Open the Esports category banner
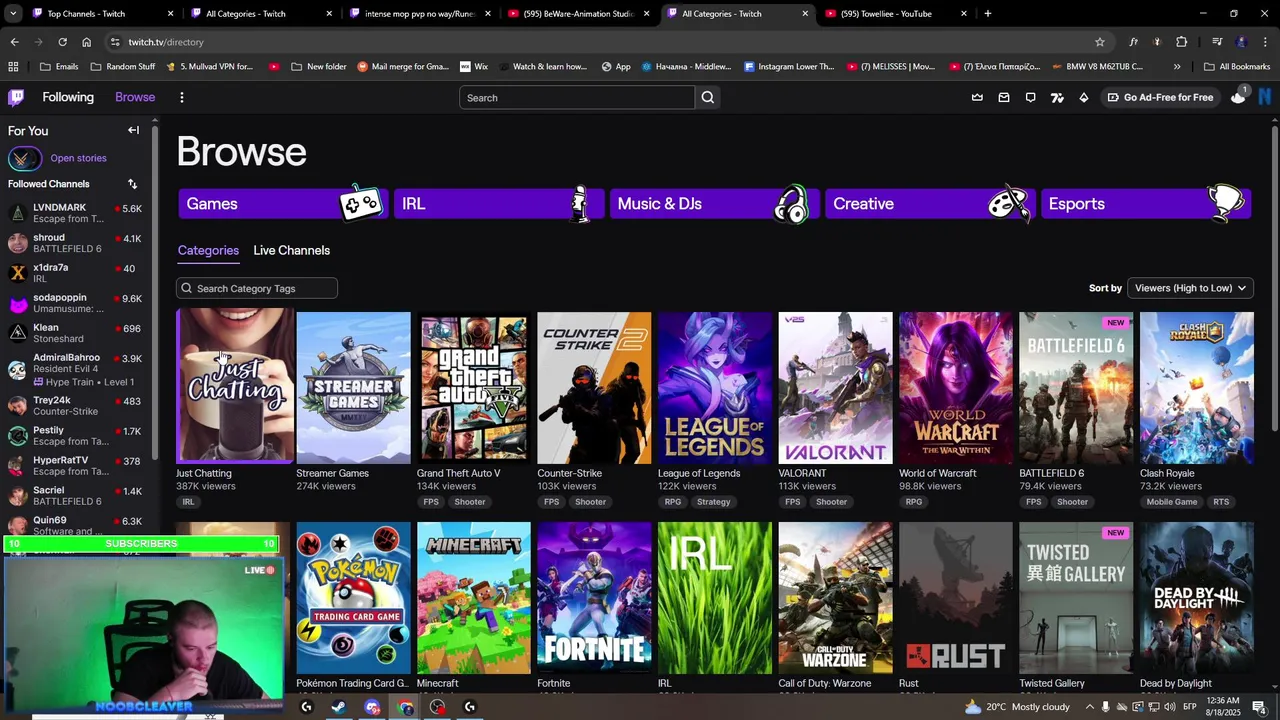The width and height of the screenshot is (1280, 720). coord(1145,203)
